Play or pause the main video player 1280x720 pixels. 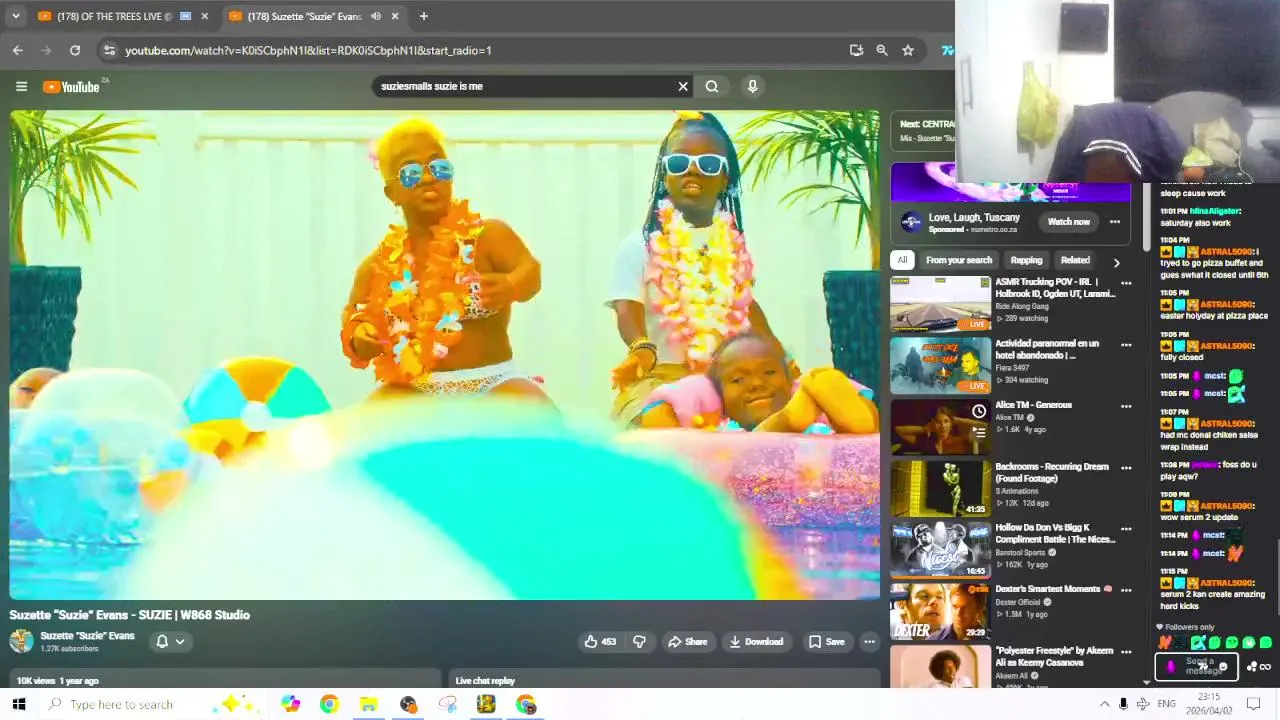click(445, 355)
